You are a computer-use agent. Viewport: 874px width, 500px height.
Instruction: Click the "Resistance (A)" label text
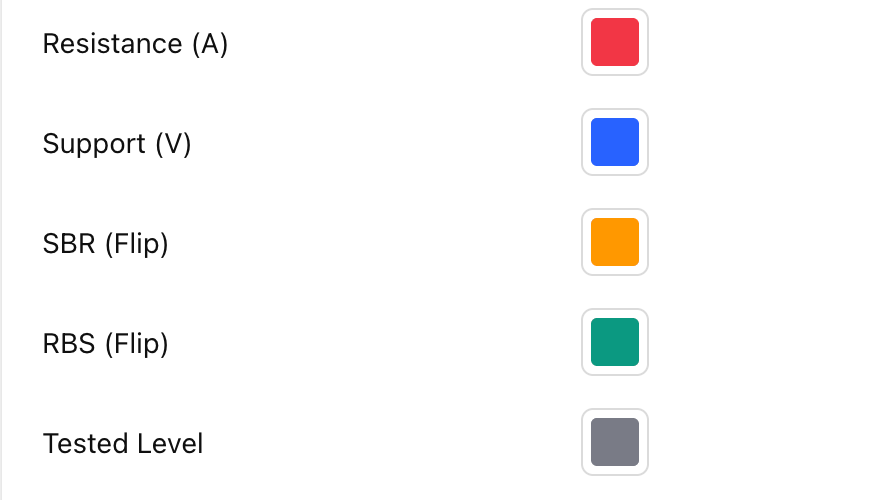[x=135, y=44]
